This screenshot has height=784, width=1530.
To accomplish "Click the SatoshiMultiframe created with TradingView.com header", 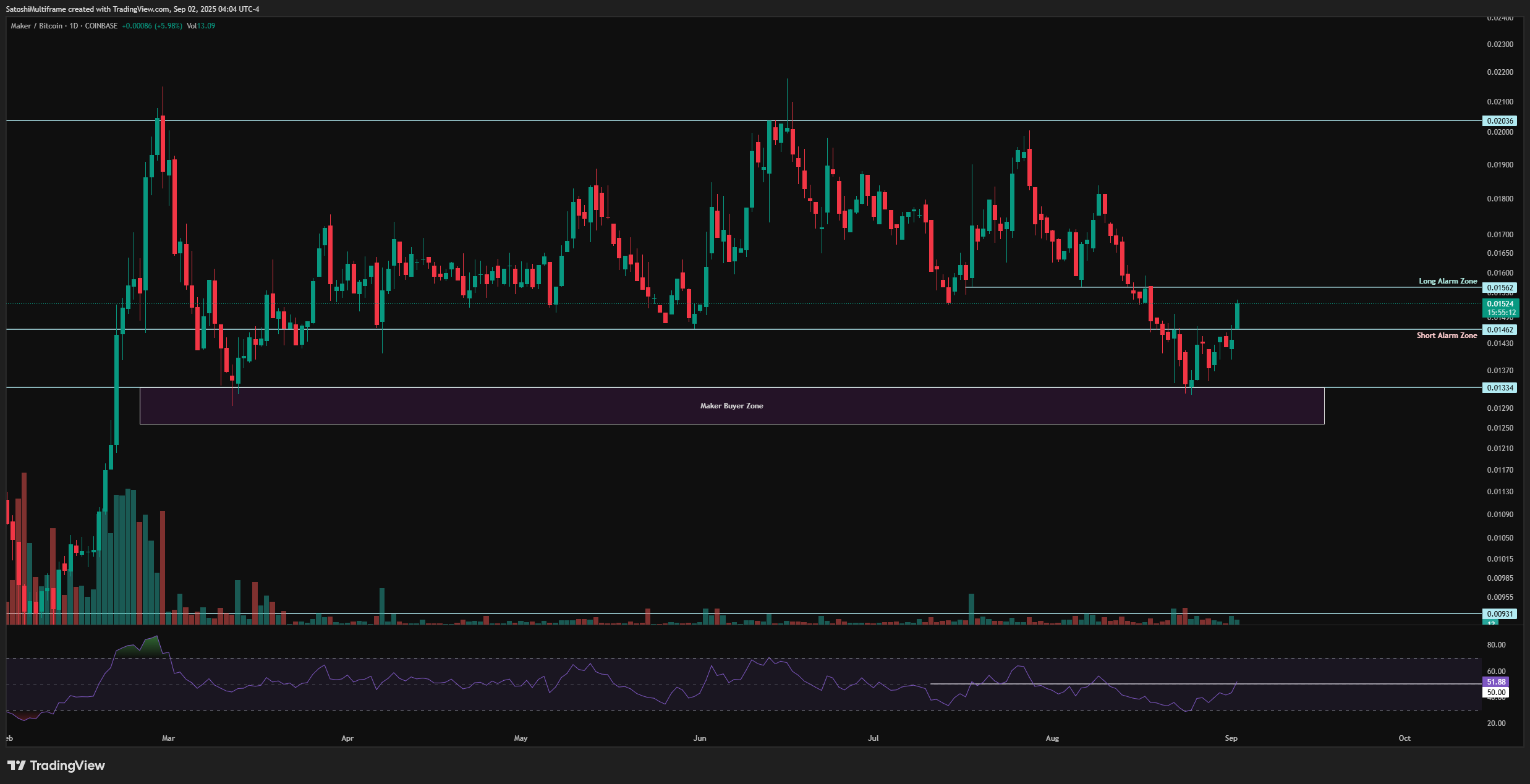I will point(132,9).
